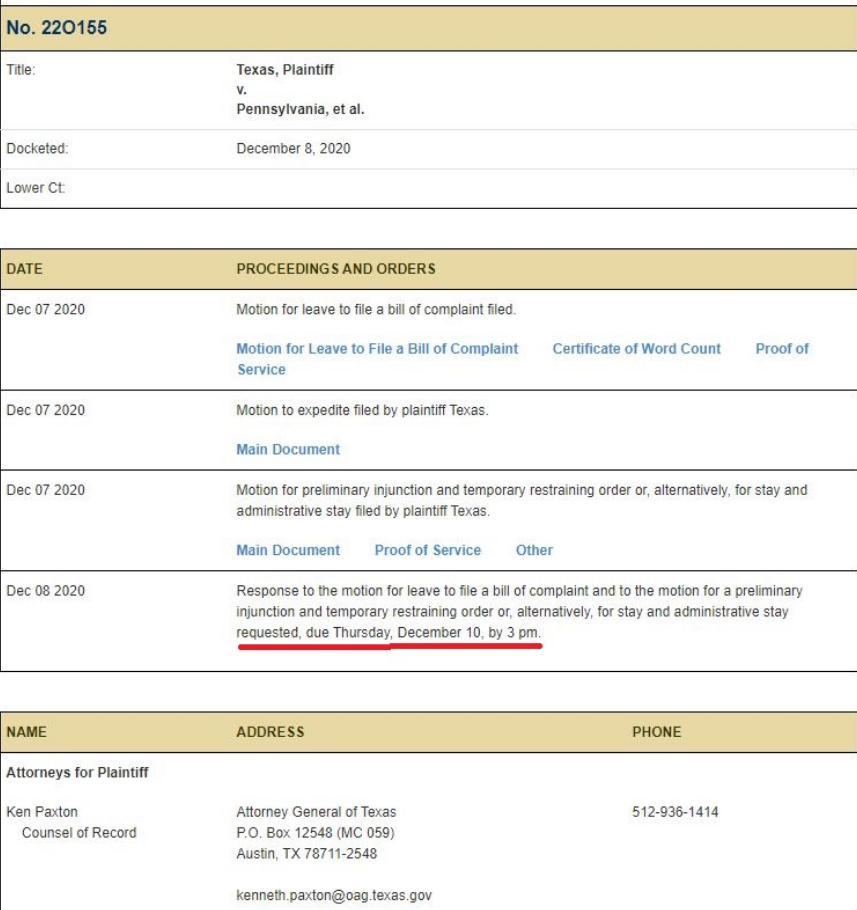This screenshot has width=857, height=910.
Task: Click the NAME column header
Action: [27, 732]
